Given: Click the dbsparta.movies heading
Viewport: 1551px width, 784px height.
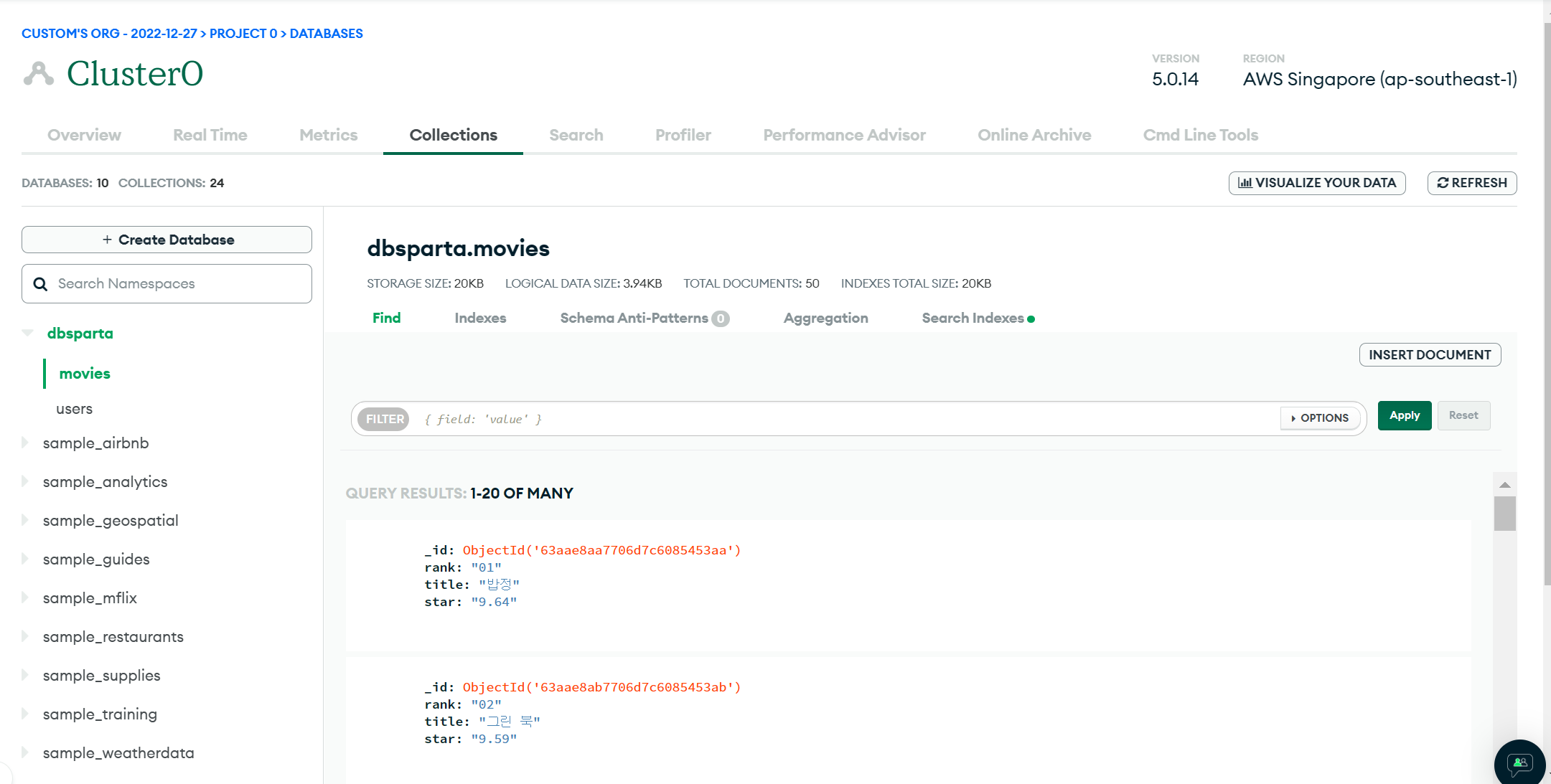Looking at the screenshot, I should (458, 248).
